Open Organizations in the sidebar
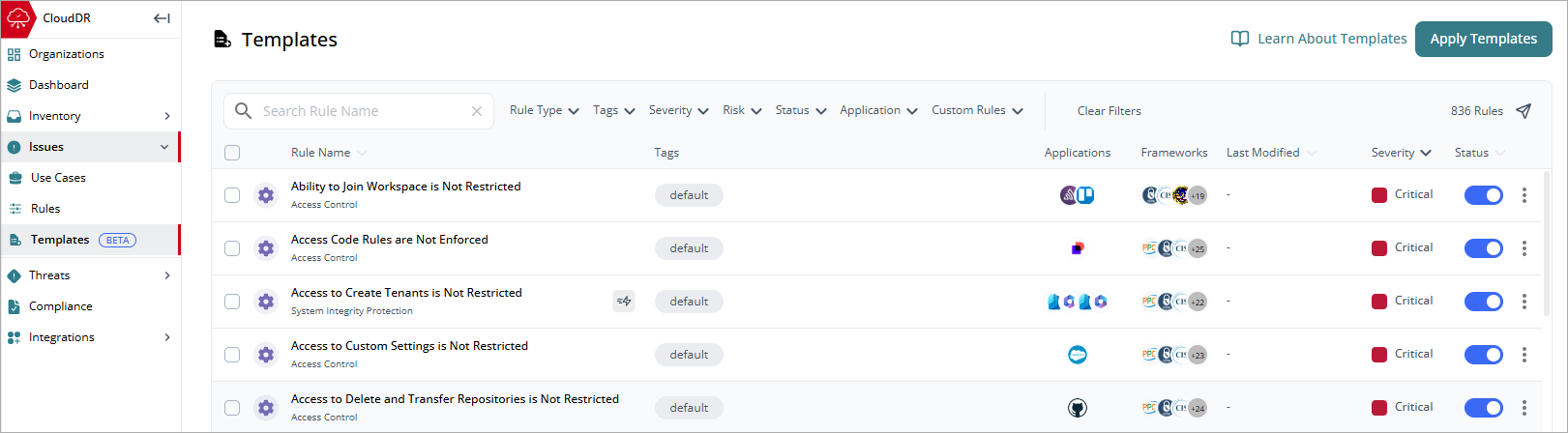 90,54
